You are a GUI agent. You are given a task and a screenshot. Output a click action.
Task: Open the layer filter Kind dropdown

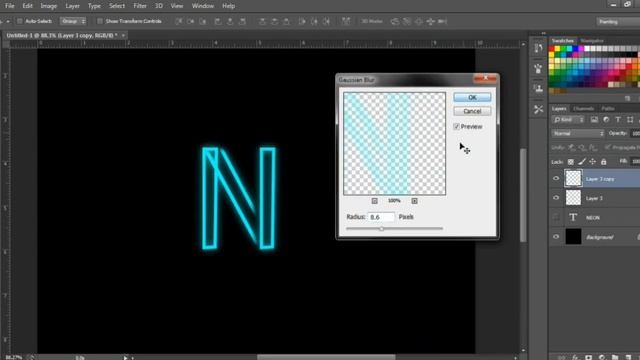[568, 120]
